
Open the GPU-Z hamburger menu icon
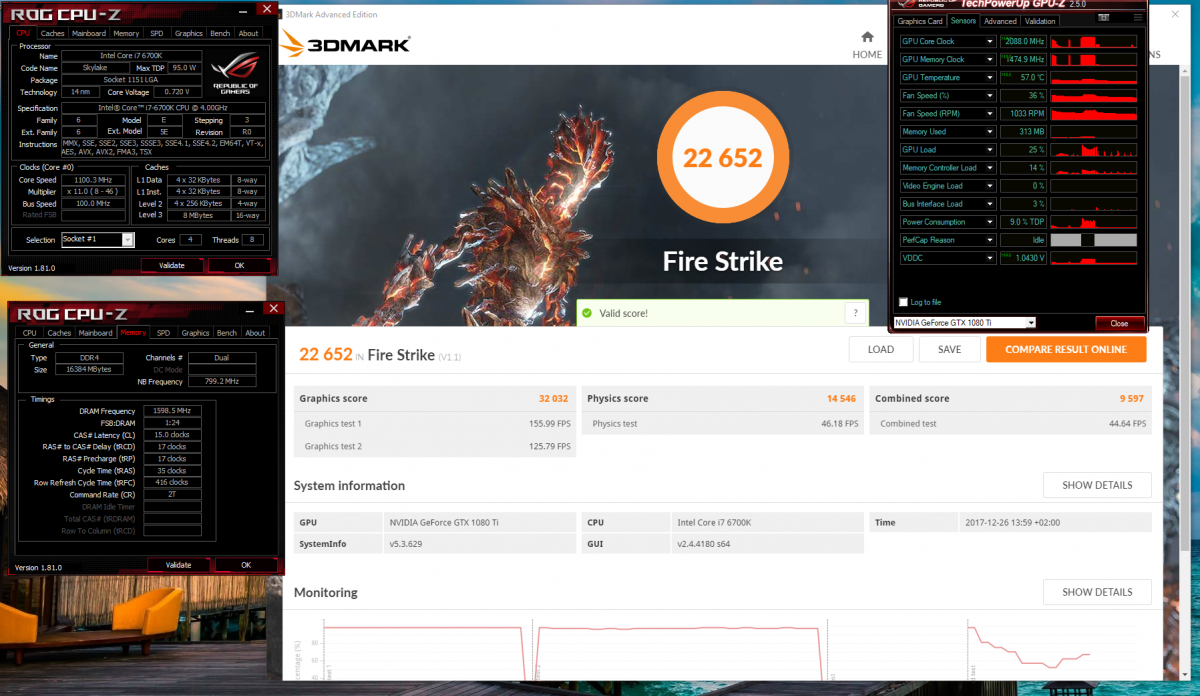(x=1137, y=18)
